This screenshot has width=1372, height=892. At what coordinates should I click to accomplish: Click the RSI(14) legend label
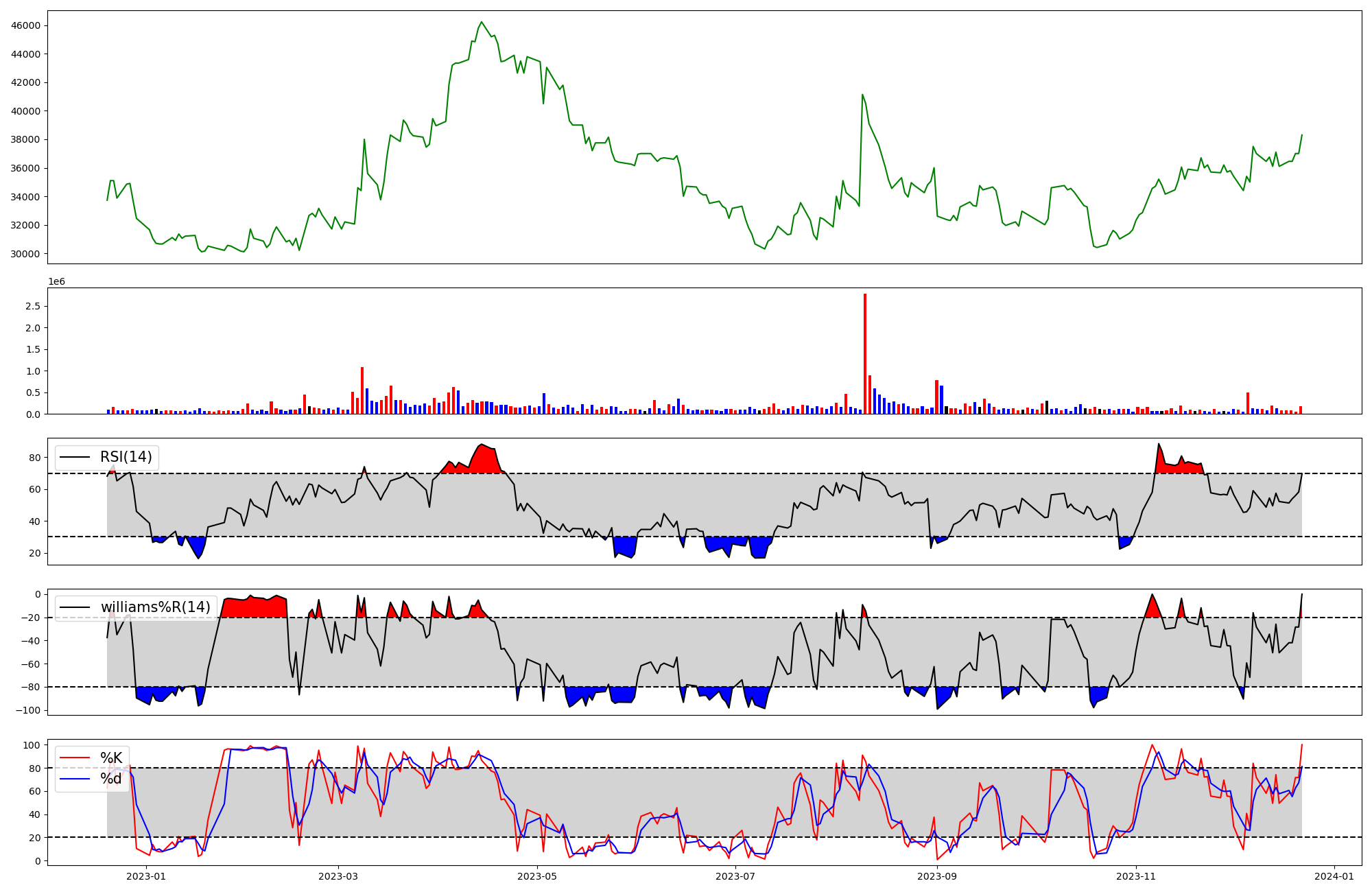pyautogui.click(x=126, y=457)
